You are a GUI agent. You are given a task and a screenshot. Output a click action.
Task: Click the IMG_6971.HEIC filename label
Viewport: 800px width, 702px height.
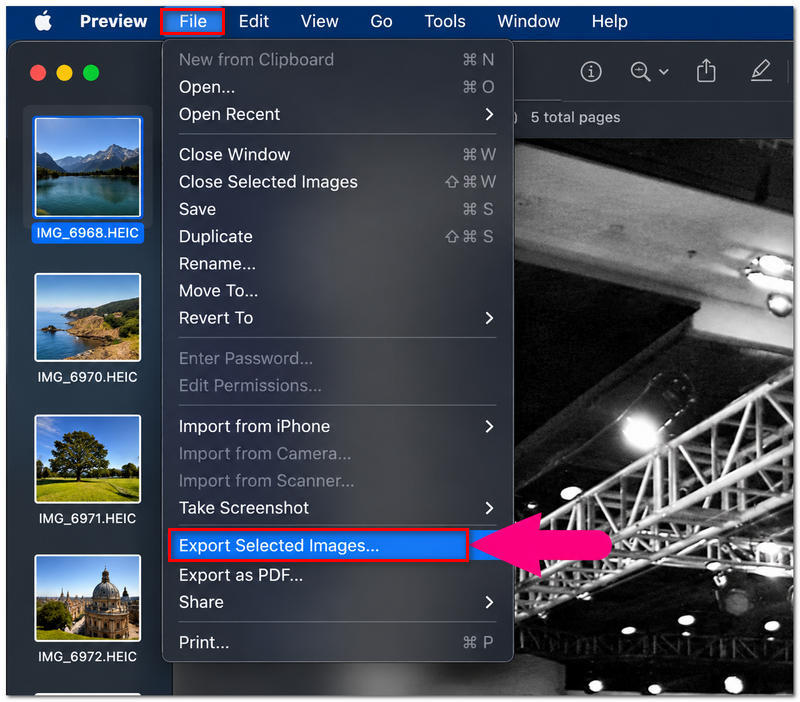[x=88, y=519]
